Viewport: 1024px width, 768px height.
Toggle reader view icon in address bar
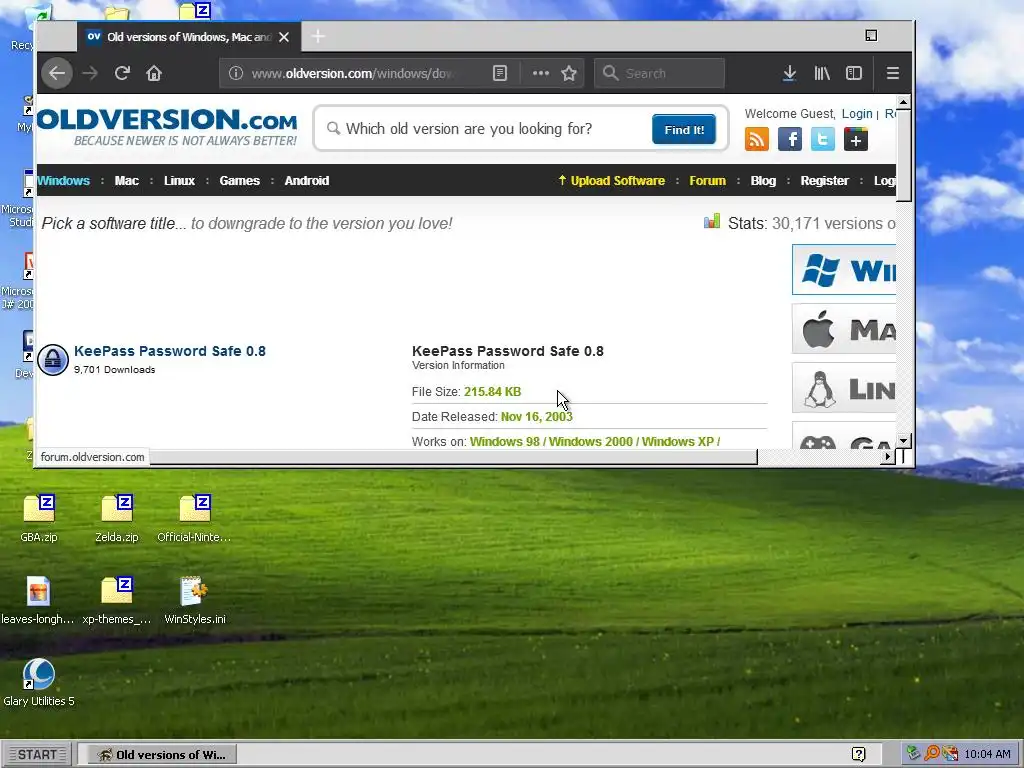500,73
